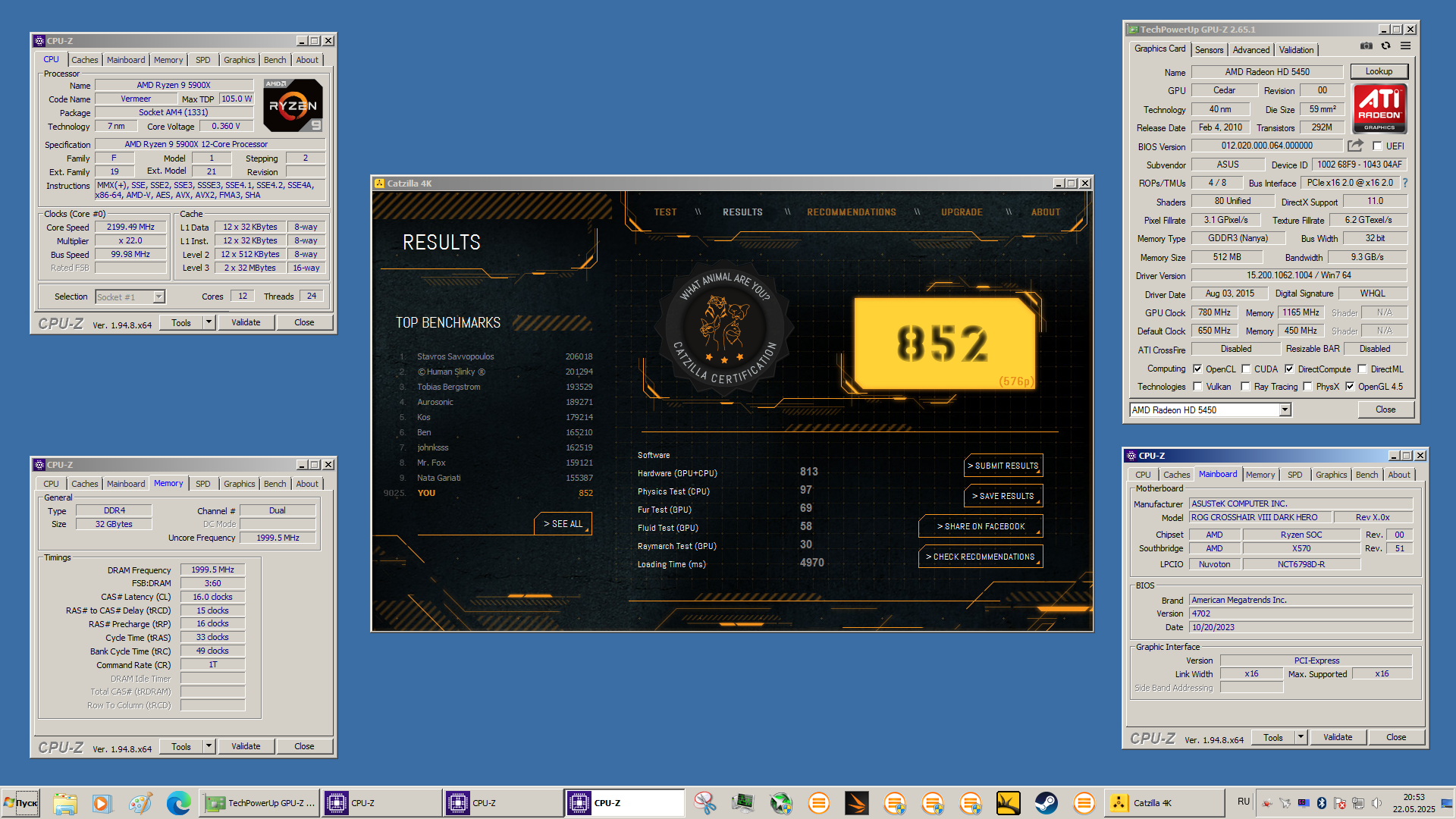Viewport: 1456px width, 819px height.
Task: Open the Socket #1 selection dropdown
Action: coord(158,297)
